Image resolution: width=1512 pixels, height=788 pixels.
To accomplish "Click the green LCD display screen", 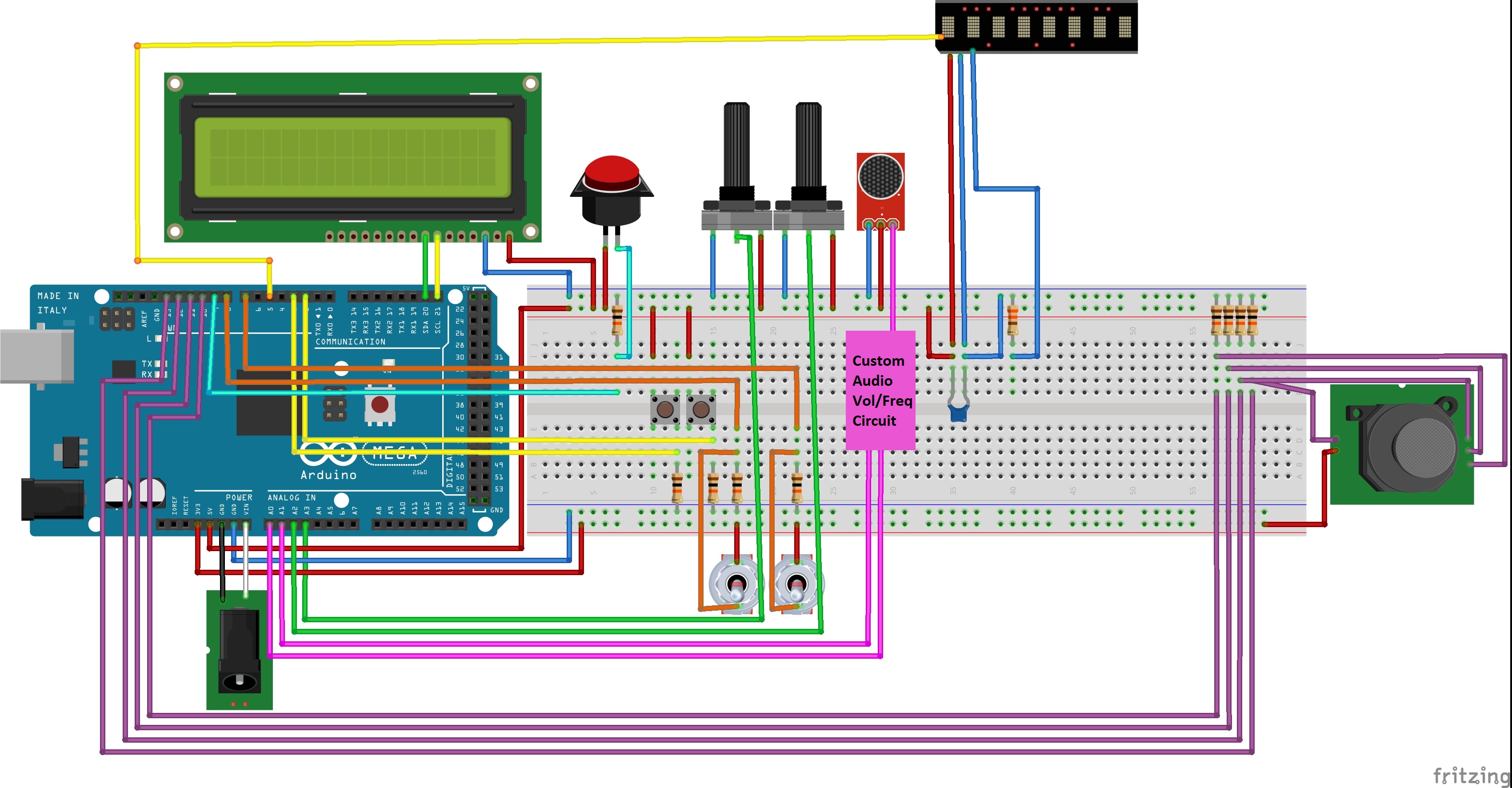I will (x=352, y=157).
